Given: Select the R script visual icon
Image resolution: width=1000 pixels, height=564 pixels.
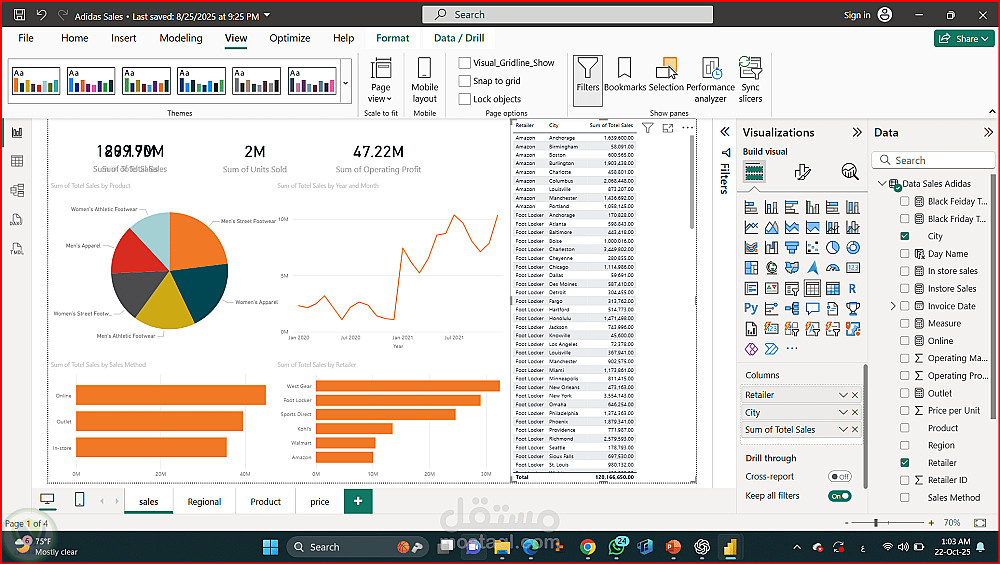Looking at the screenshot, I should click(x=852, y=288).
